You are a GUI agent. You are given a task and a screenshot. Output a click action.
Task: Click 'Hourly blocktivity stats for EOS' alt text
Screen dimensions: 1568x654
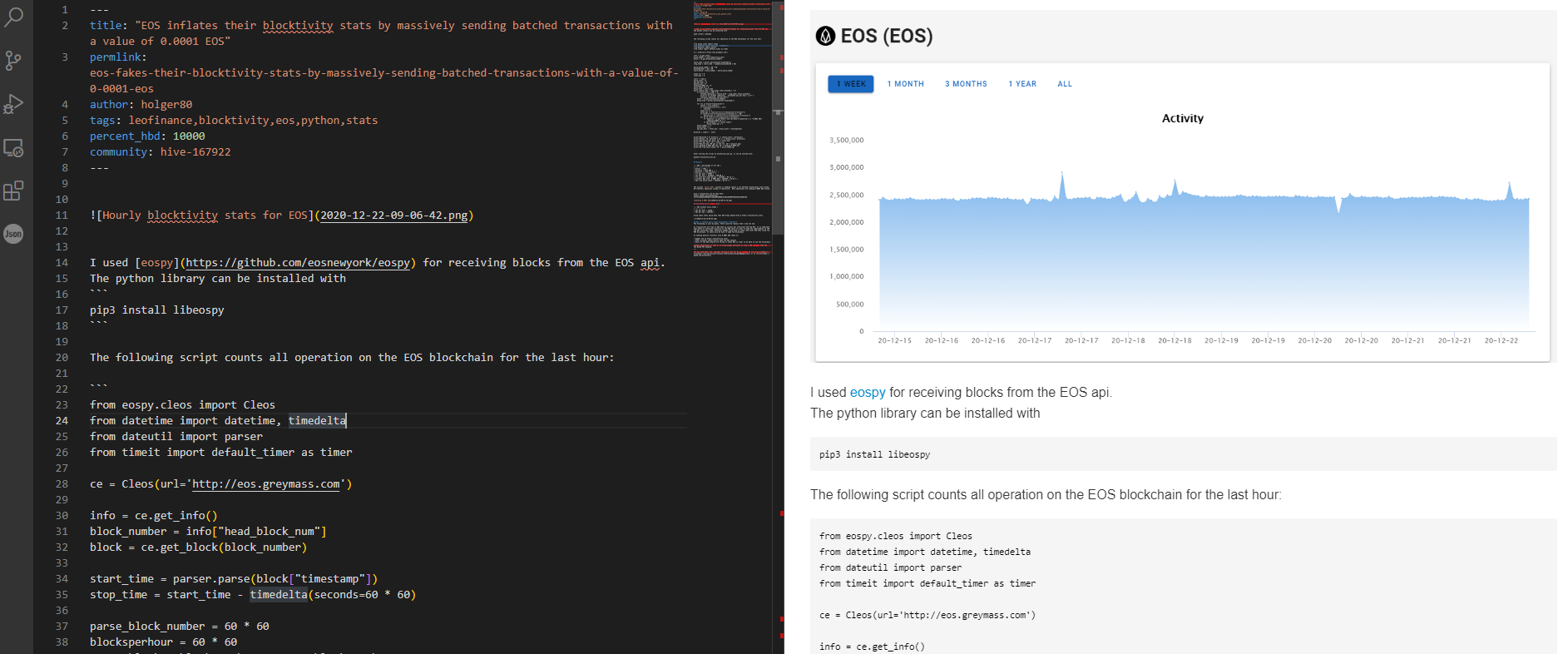(205, 215)
